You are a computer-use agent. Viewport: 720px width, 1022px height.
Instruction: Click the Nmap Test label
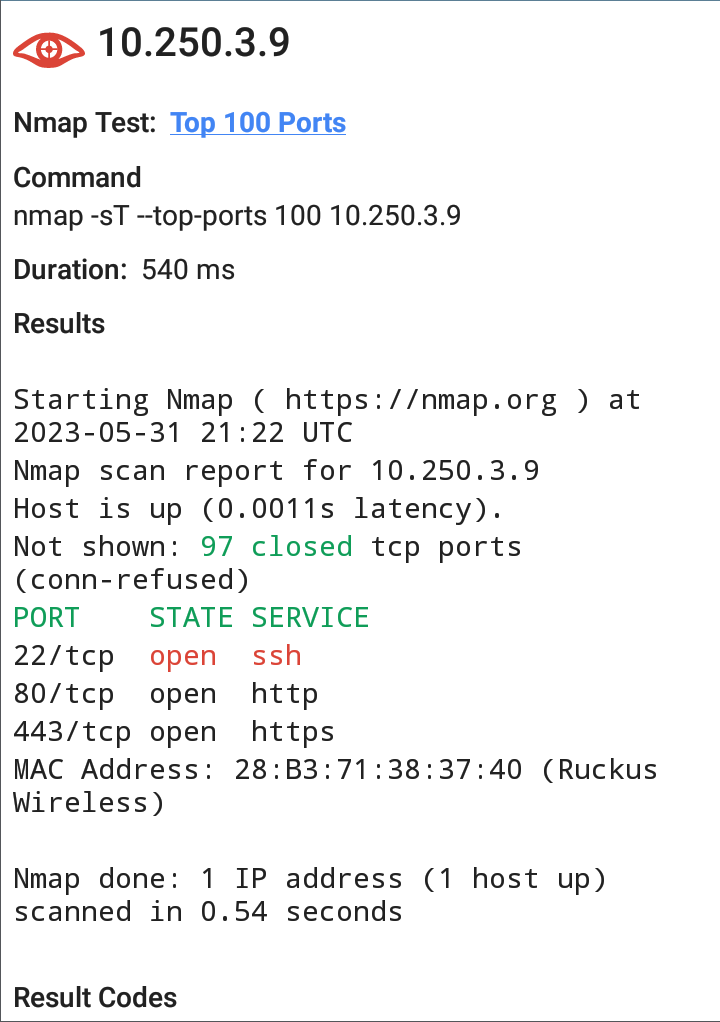pyautogui.click(x=85, y=123)
